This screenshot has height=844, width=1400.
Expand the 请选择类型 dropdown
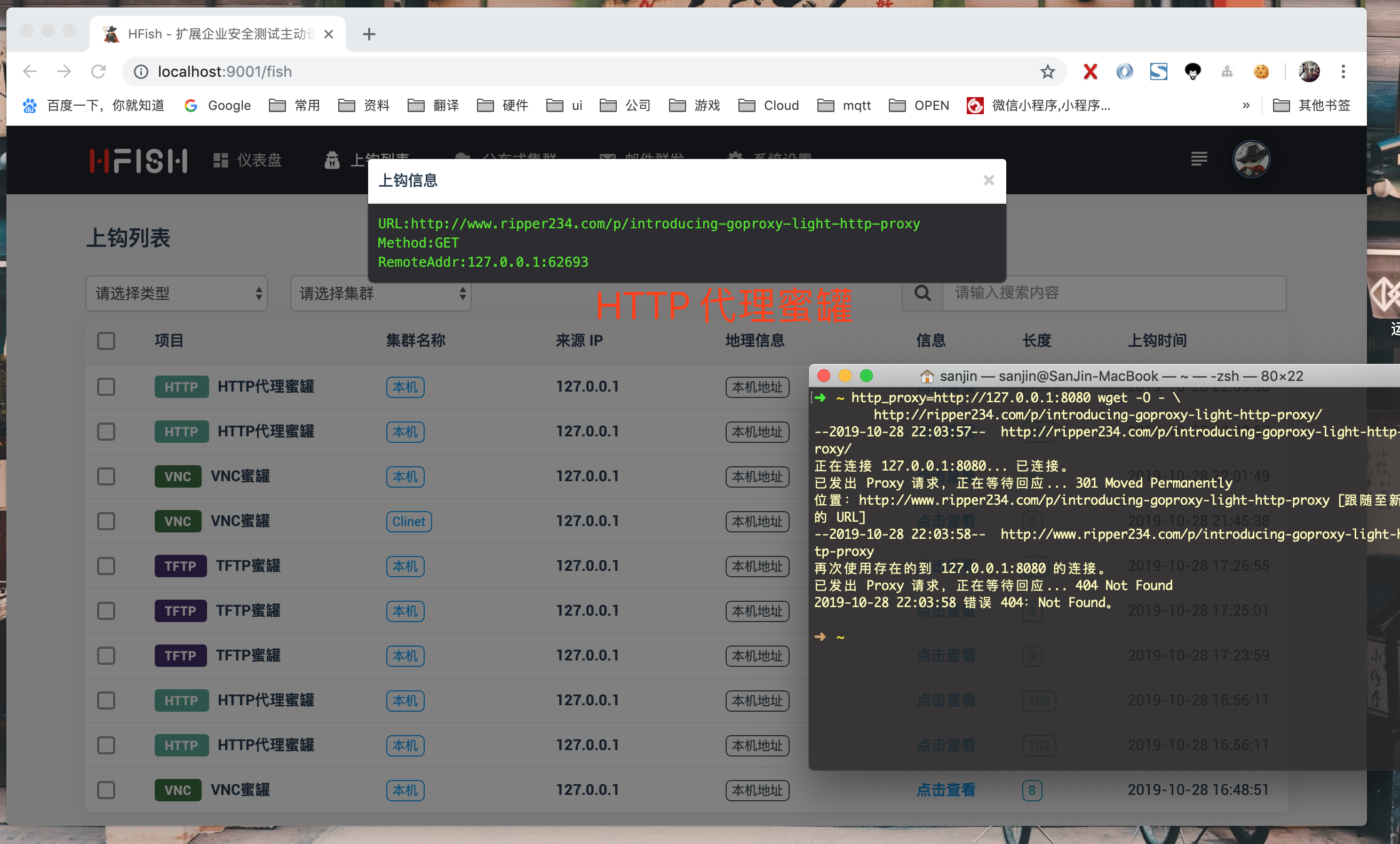pyautogui.click(x=176, y=293)
